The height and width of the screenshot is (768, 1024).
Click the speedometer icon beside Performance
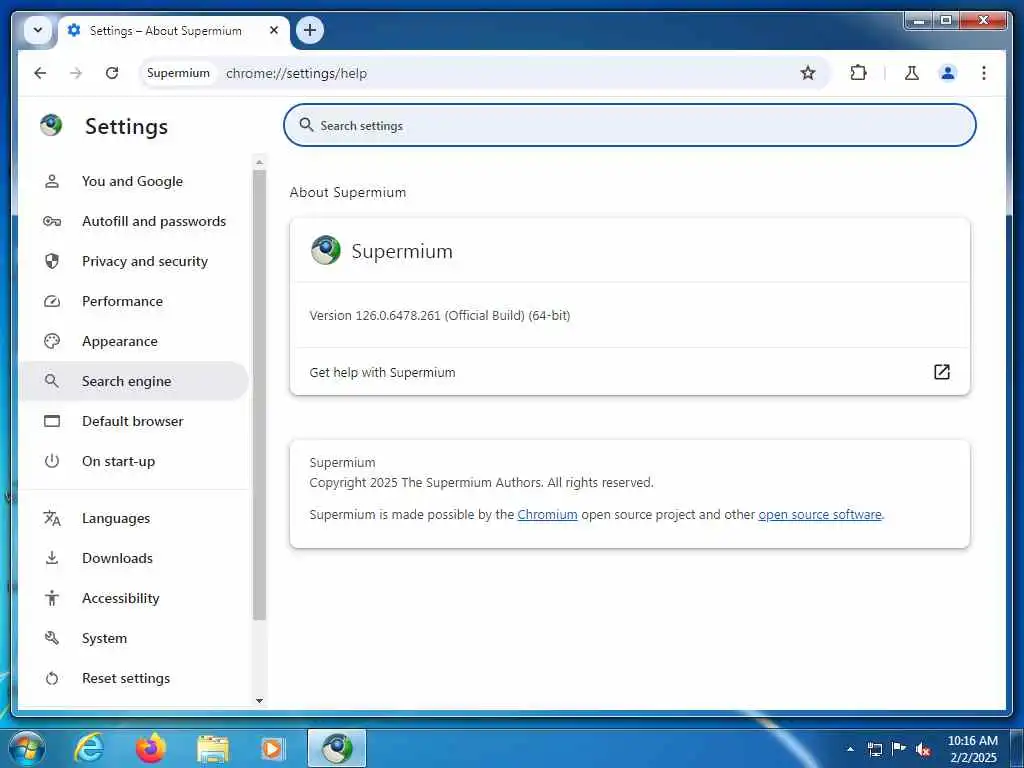(52, 301)
